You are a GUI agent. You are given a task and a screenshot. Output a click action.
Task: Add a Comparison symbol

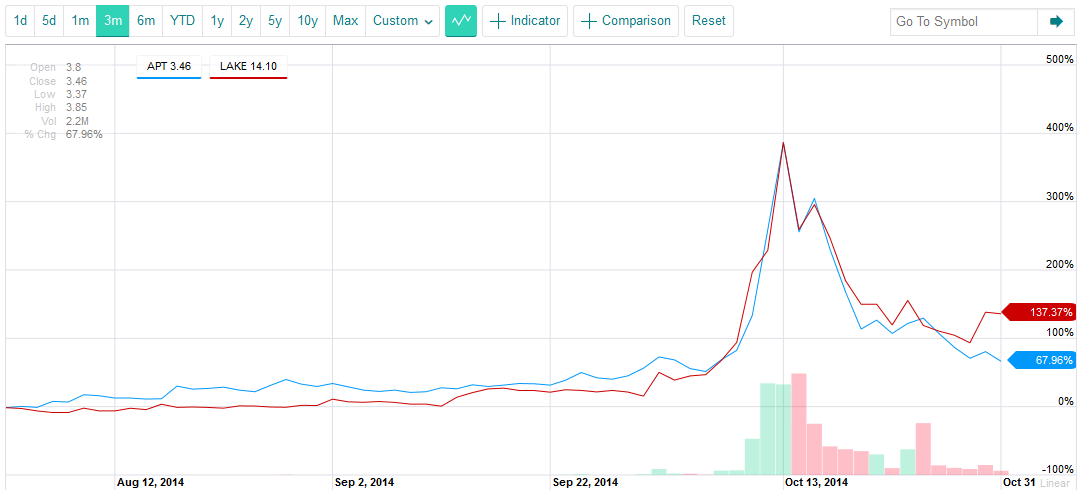(626, 21)
